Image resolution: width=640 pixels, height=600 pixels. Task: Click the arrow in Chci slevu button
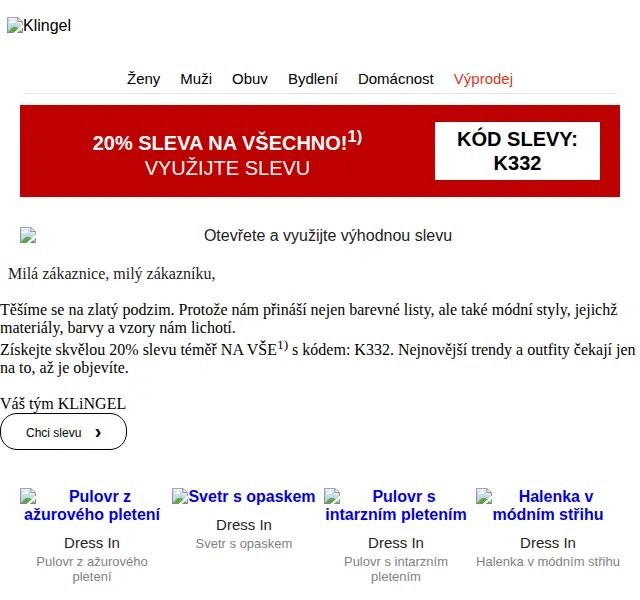click(x=98, y=433)
